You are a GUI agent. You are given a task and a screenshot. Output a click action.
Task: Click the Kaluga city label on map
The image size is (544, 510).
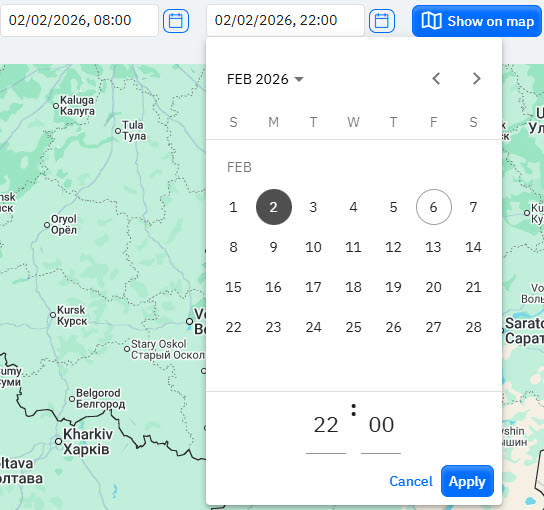[x=77, y=105]
